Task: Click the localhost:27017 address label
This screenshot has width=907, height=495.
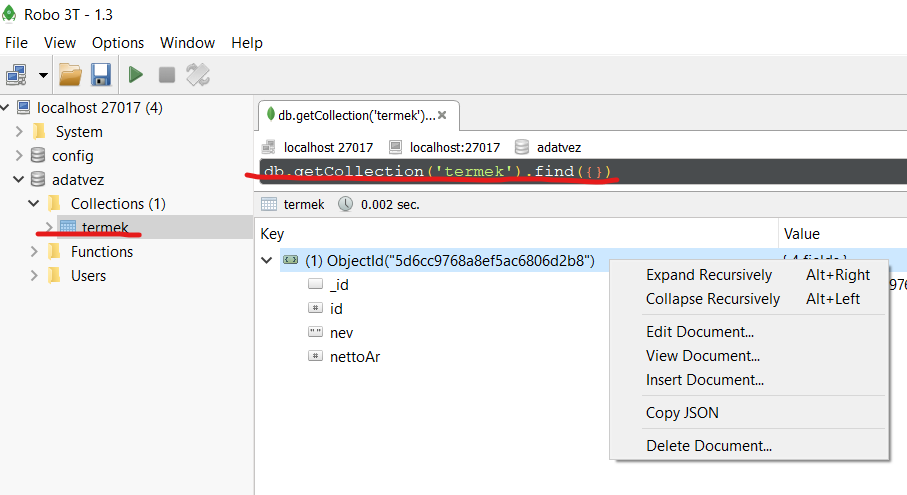Action: pyautogui.click(x=455, y=147)
